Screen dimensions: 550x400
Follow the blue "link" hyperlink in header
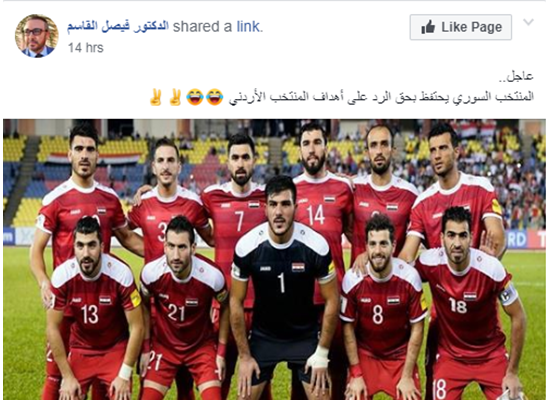249,27
